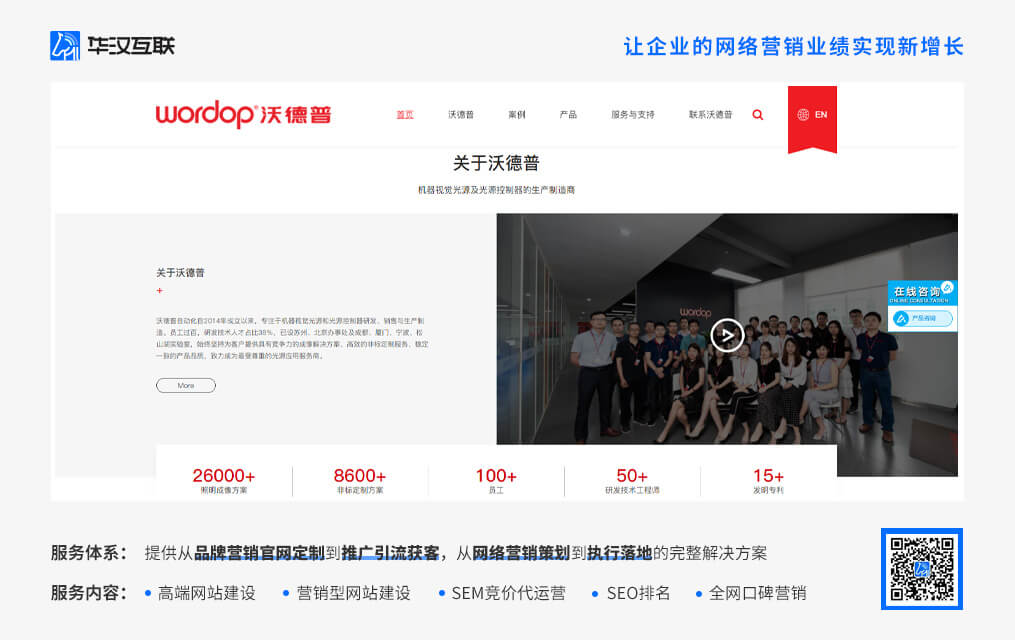Open the 服务与支持 menu item
Screen dimensions: 1015x640
tap(632, 115)
